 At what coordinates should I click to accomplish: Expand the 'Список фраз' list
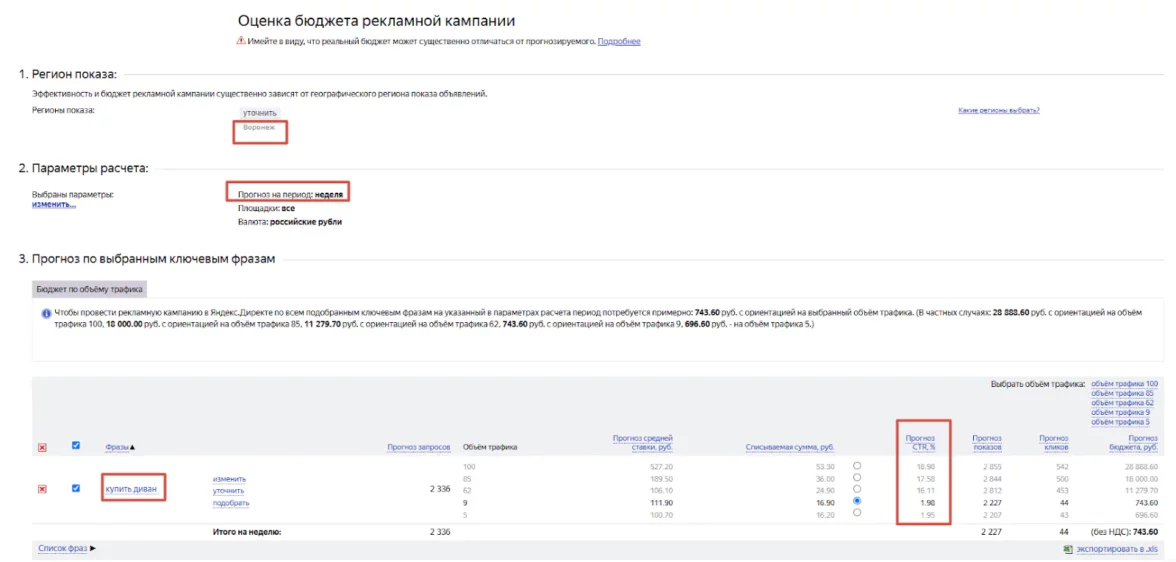(67, 548)
